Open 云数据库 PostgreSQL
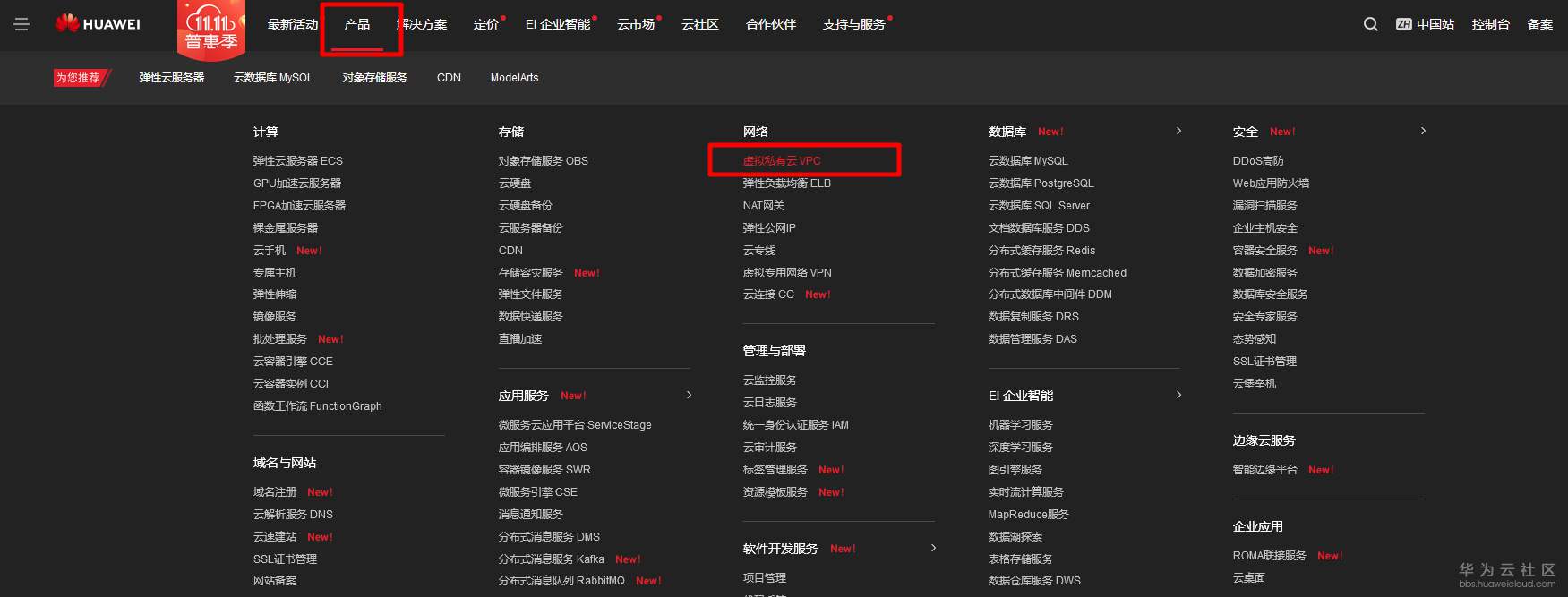This screenshot has height=597, width=1568. (1041, 183)
